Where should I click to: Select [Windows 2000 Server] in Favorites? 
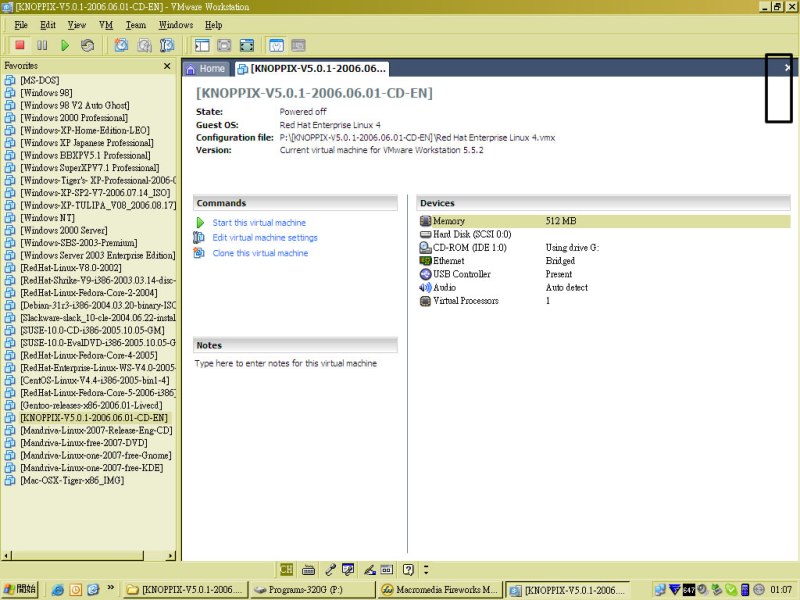[64, 230]
